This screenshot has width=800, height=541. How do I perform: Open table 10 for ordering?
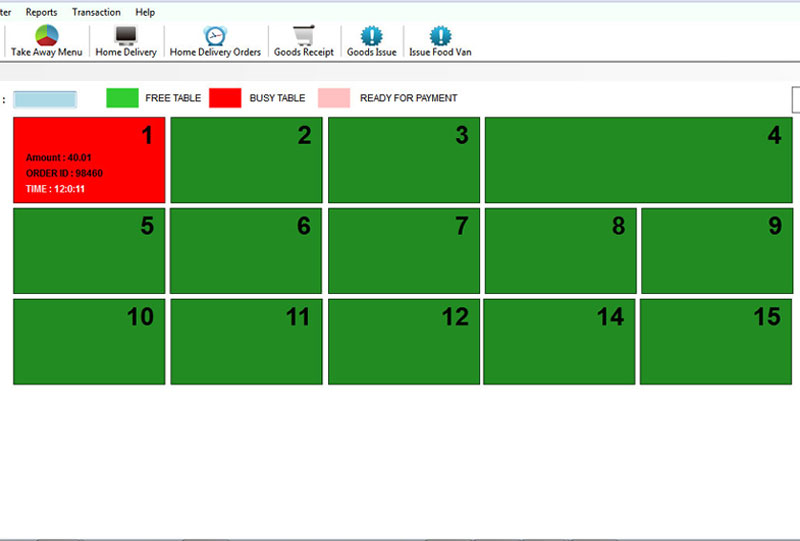[x=88, y=341]
